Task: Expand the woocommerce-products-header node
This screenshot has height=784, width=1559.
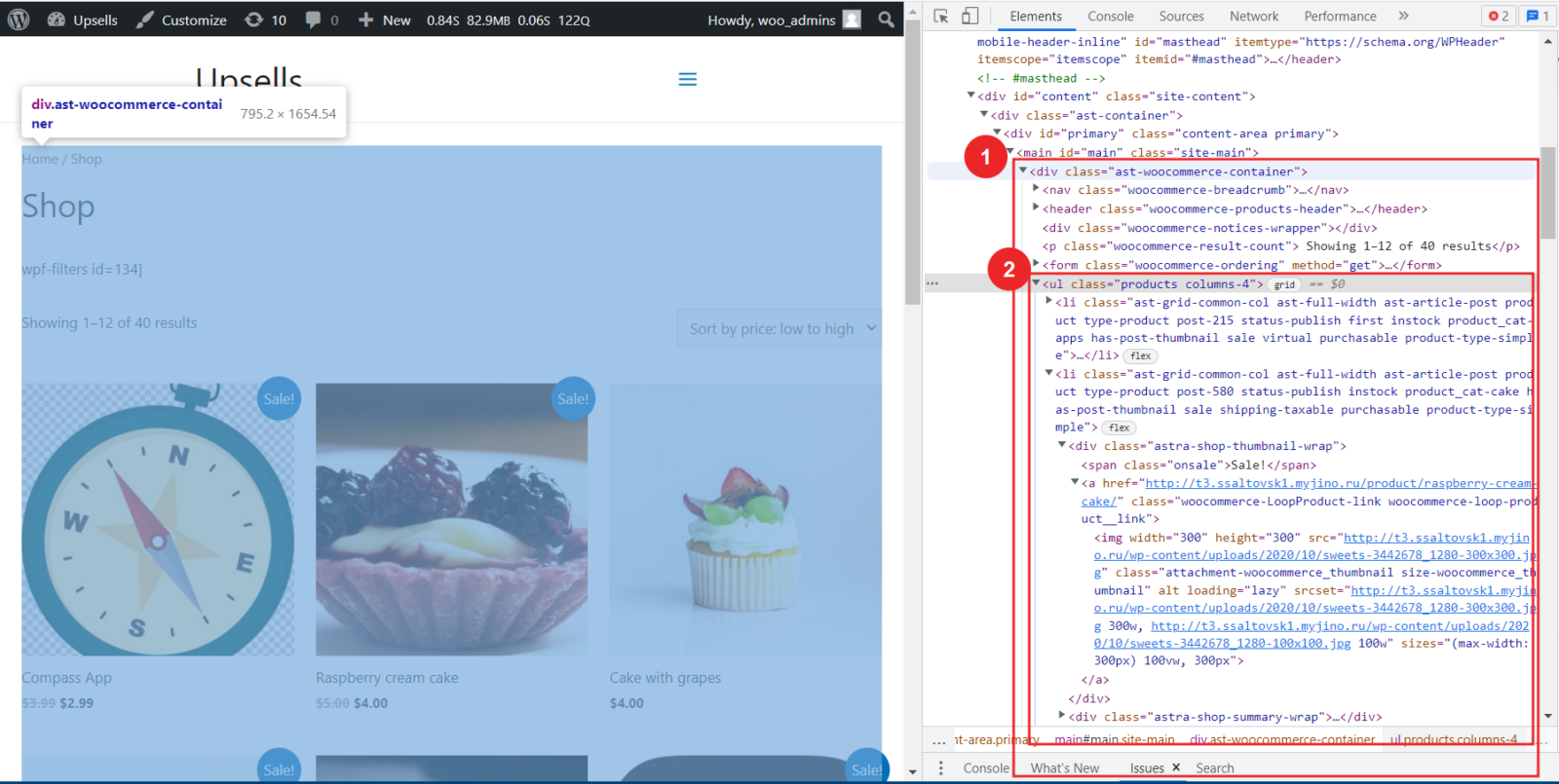Action: [1036, 207]
